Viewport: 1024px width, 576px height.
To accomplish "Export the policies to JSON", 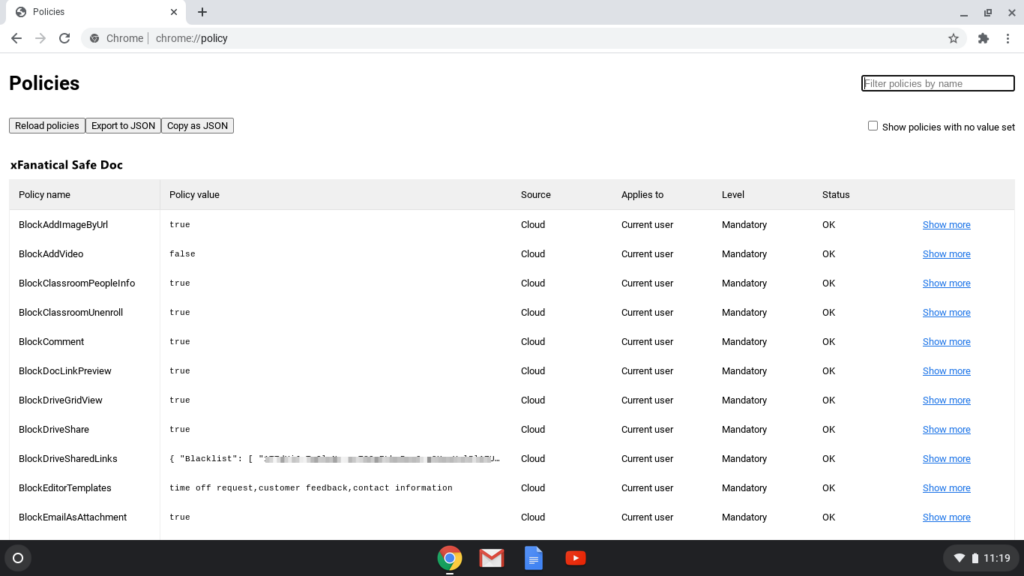I will click(x=122, y=125).
